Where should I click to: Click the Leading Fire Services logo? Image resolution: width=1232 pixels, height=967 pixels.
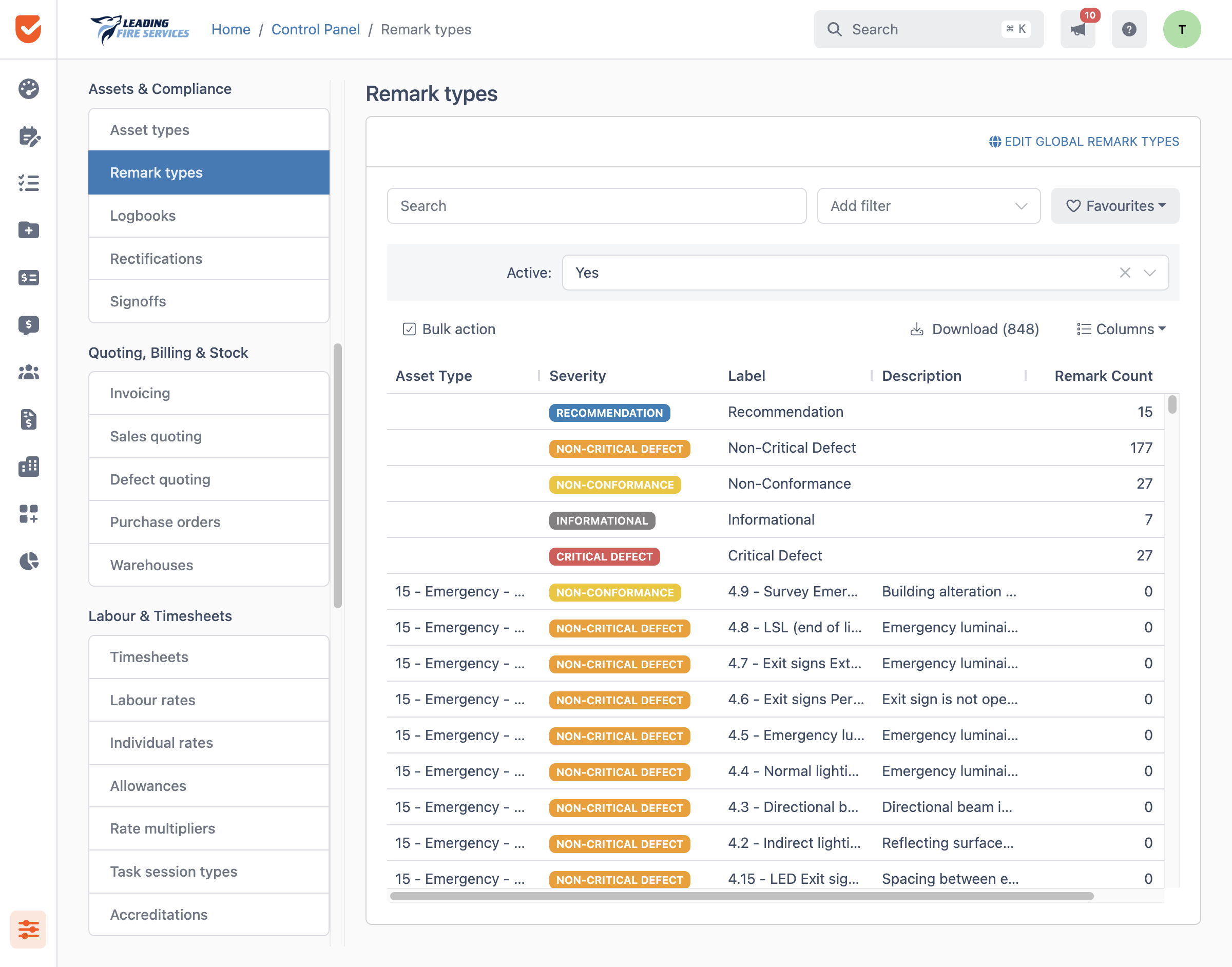click(140, 29)
